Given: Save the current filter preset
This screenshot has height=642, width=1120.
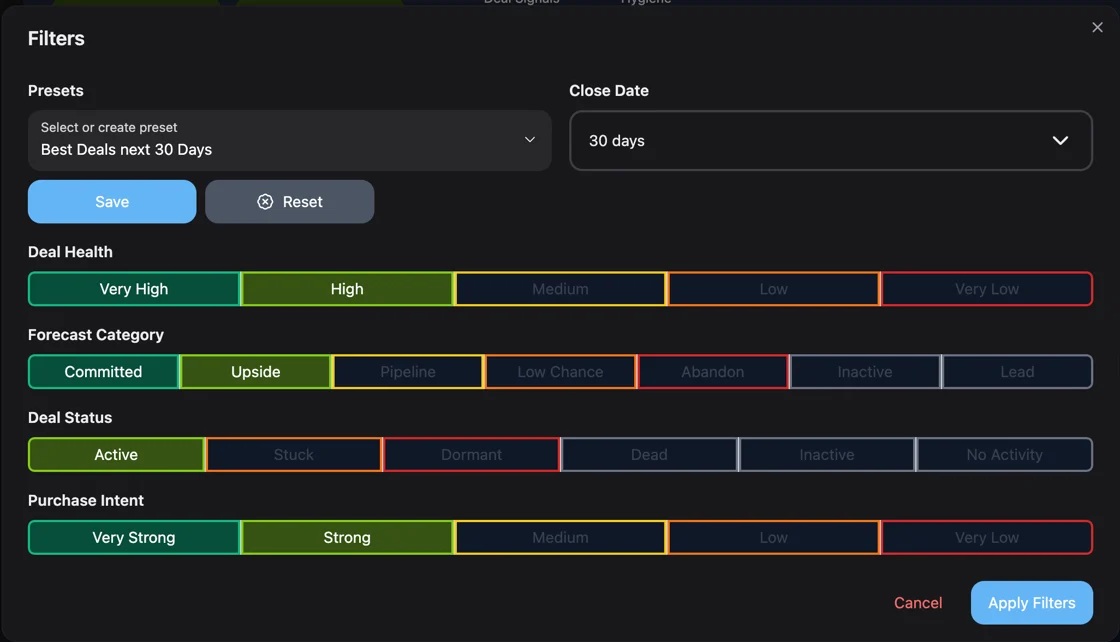Looking at the screenshot, I should coord(111,201).
